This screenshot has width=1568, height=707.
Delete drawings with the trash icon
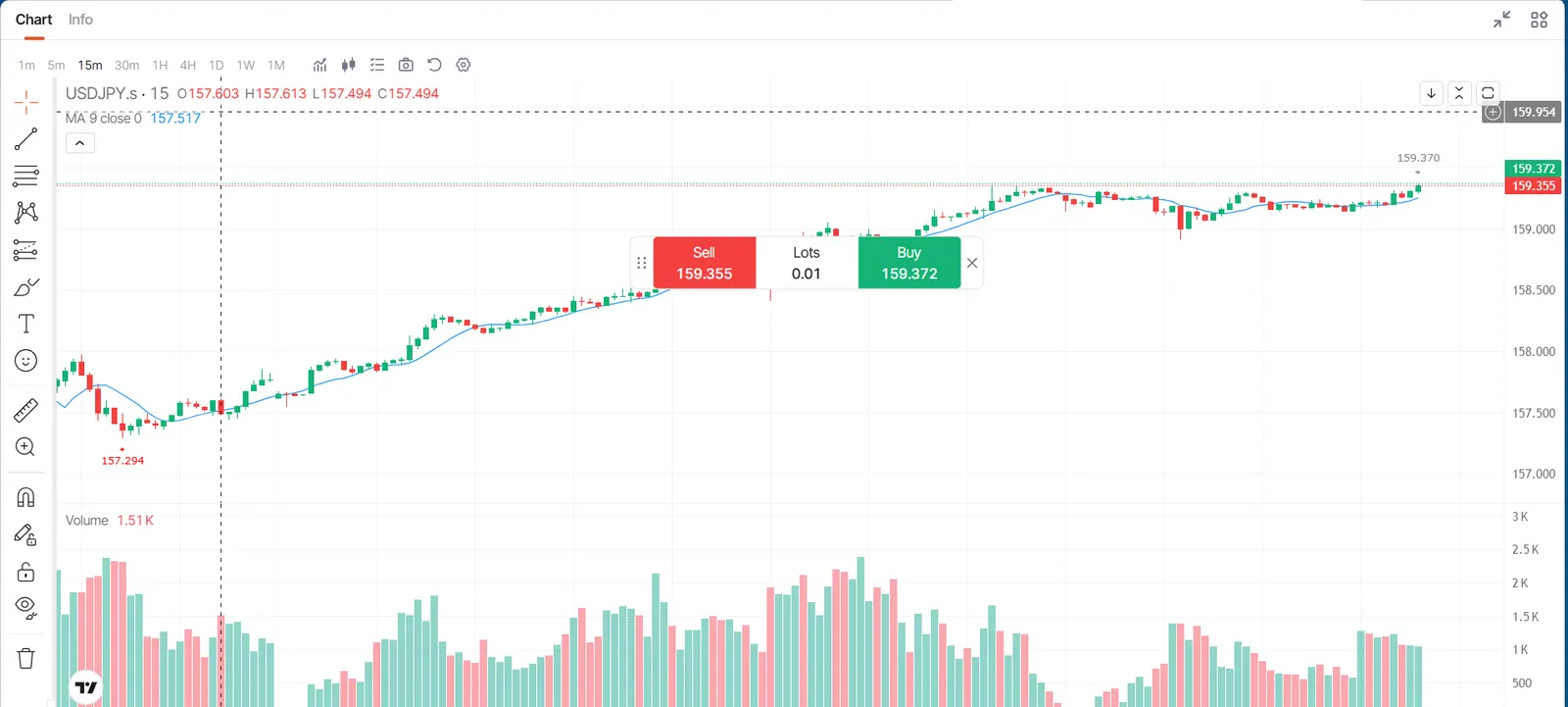26,658
